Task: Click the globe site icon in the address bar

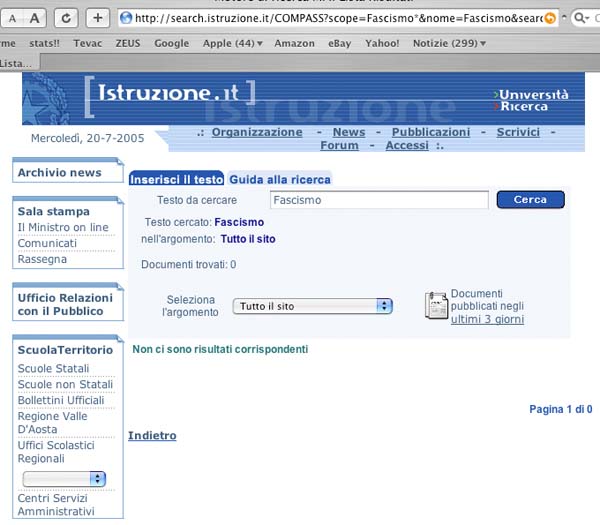Action: pyautogui.click(x=126, y=18)
